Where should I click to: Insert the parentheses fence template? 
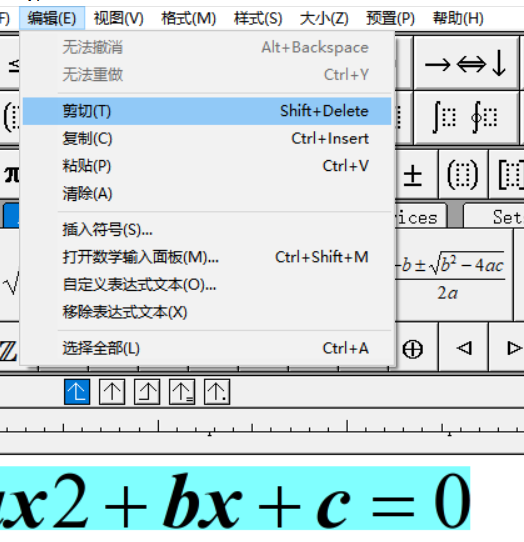[463, 175]
